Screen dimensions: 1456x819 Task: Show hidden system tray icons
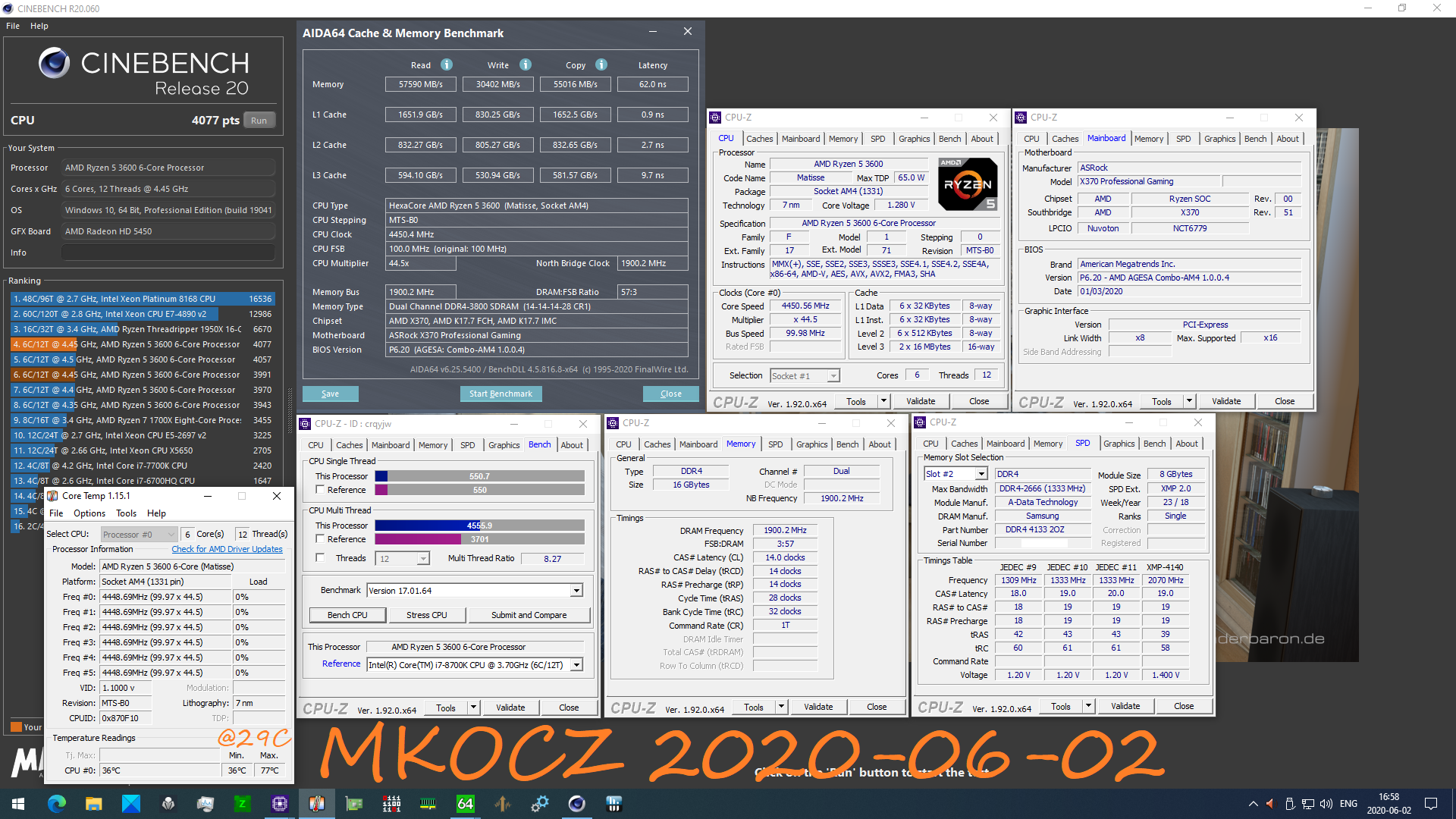pyautogui.click(x=1253, y=804)
